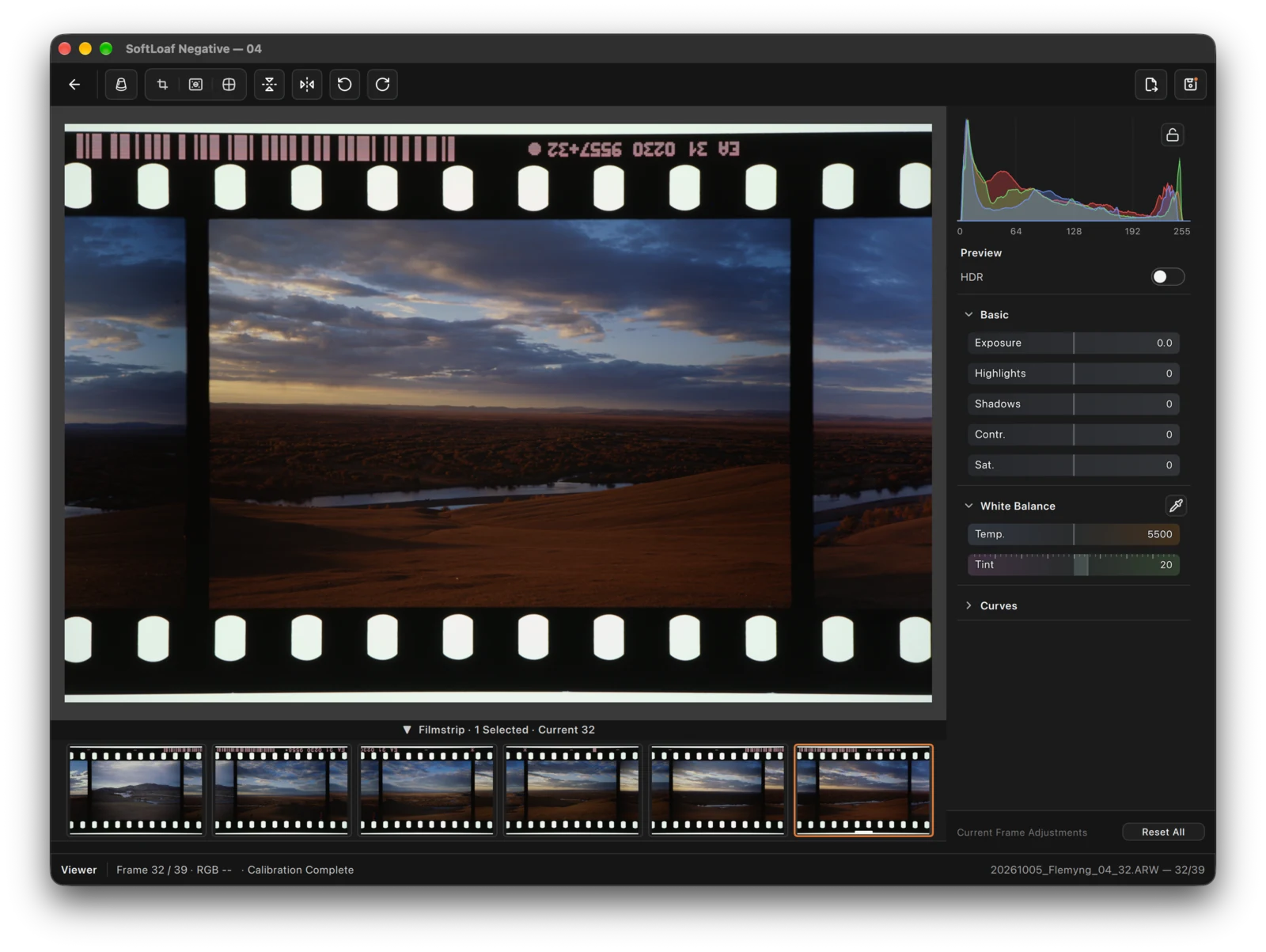This screenshot has height=952, width=1266.
Task: Rotate the image clockwise
Action: (x=382, y=85)
